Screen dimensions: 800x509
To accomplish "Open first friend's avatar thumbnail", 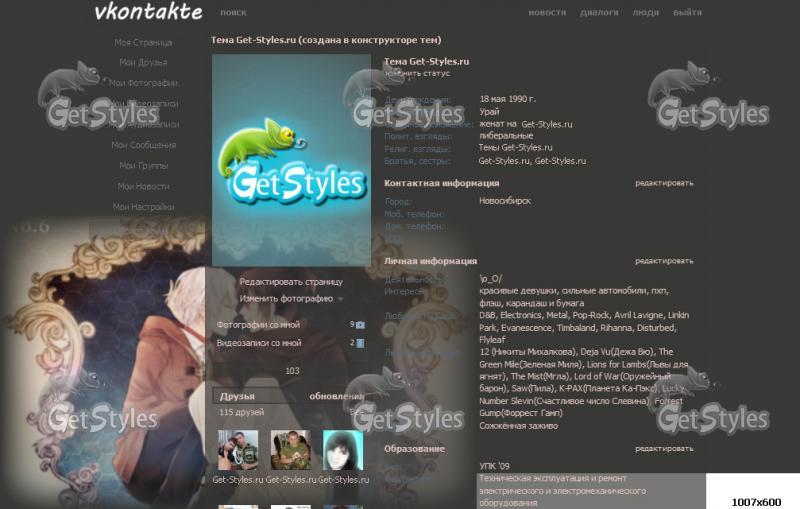I will click(x=238, y=451).
